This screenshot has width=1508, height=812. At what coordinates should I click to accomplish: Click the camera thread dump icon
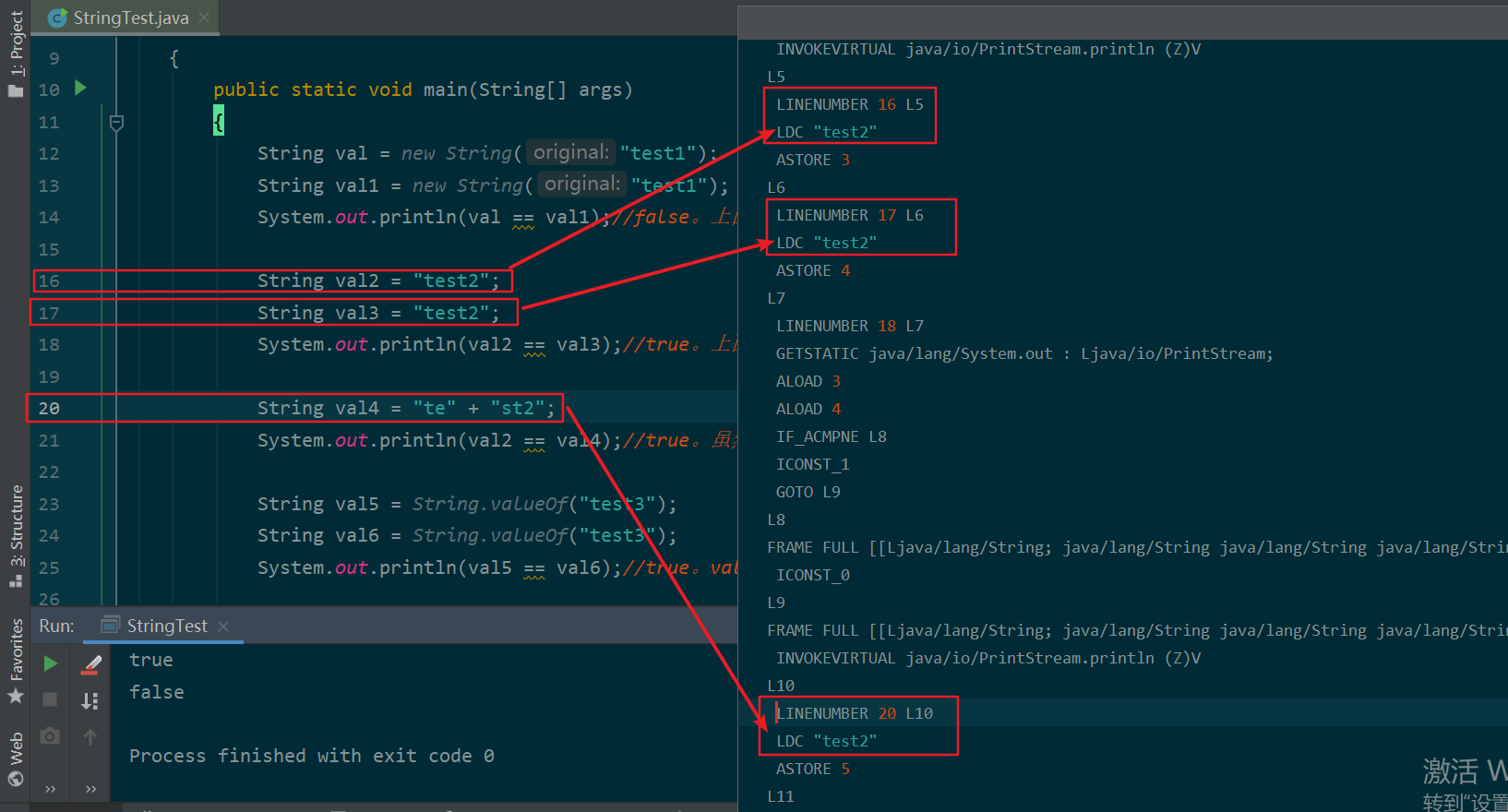click(x=51, y=736)
